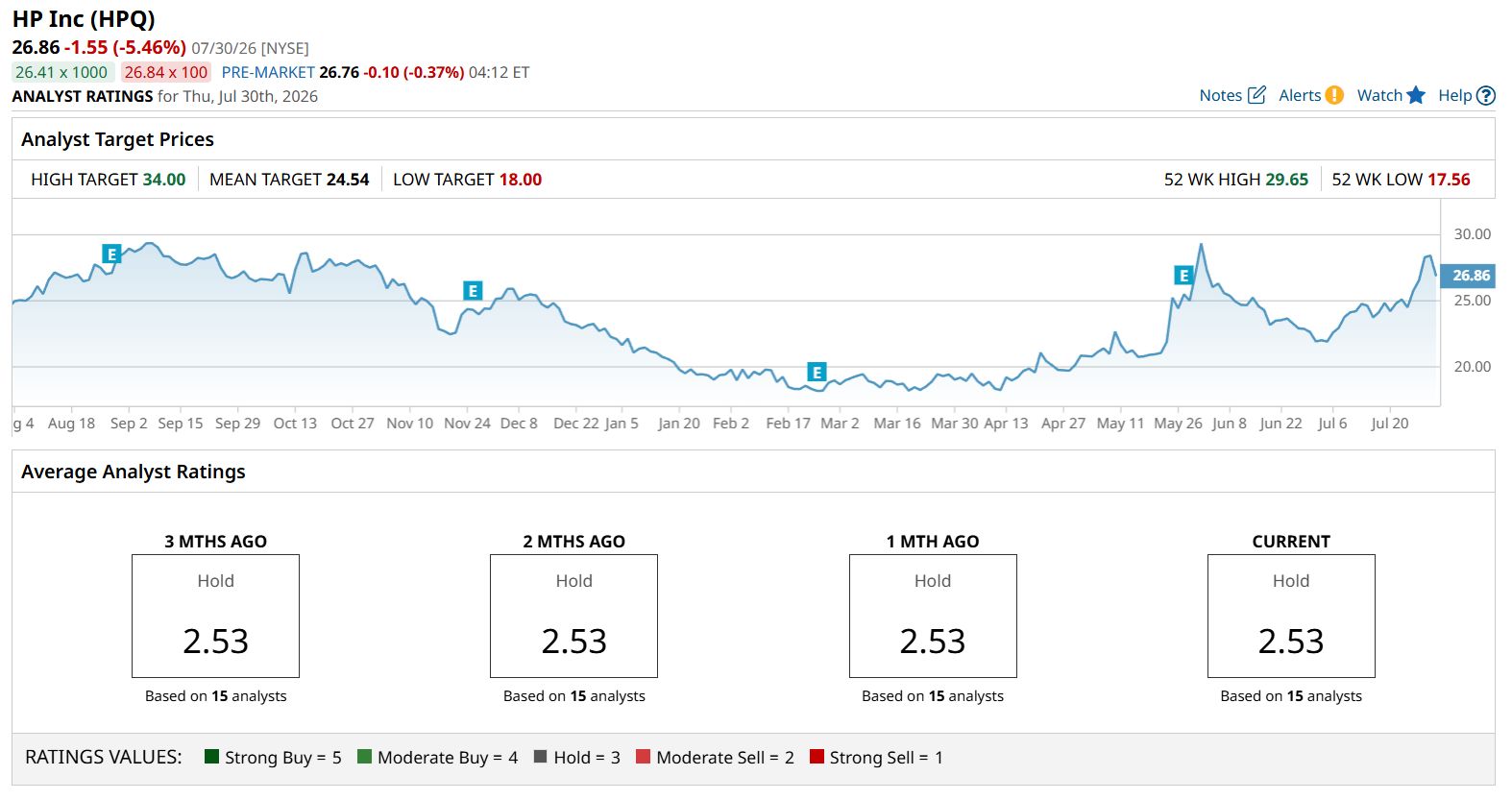Click the Analyst Target Prices heading
The width and height of the screenshot is (1512, 800).
pos(117,139)
